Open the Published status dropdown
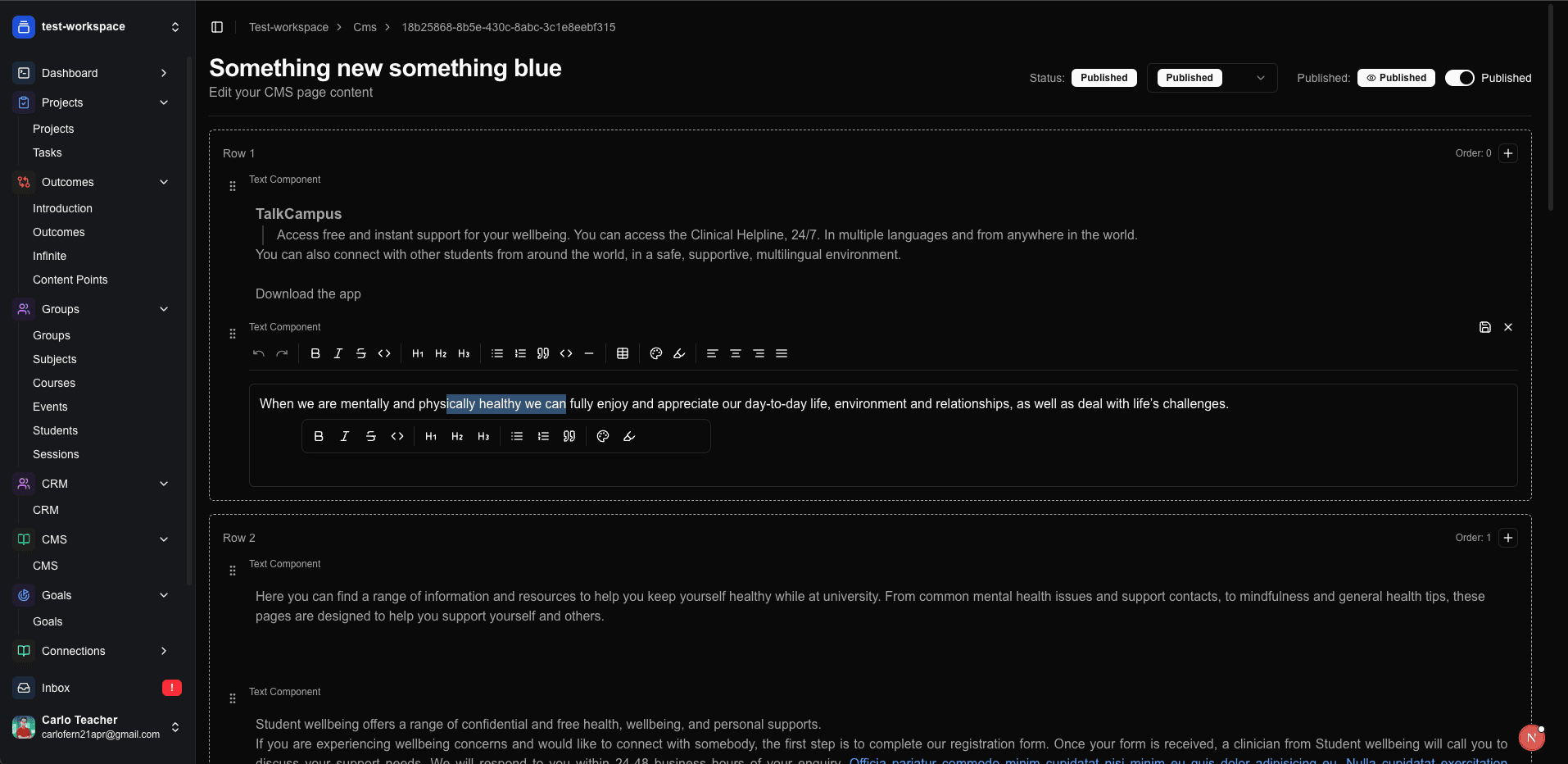Image resolution: width=1568 pixels, height=764 pixels. click(1212, 78)
